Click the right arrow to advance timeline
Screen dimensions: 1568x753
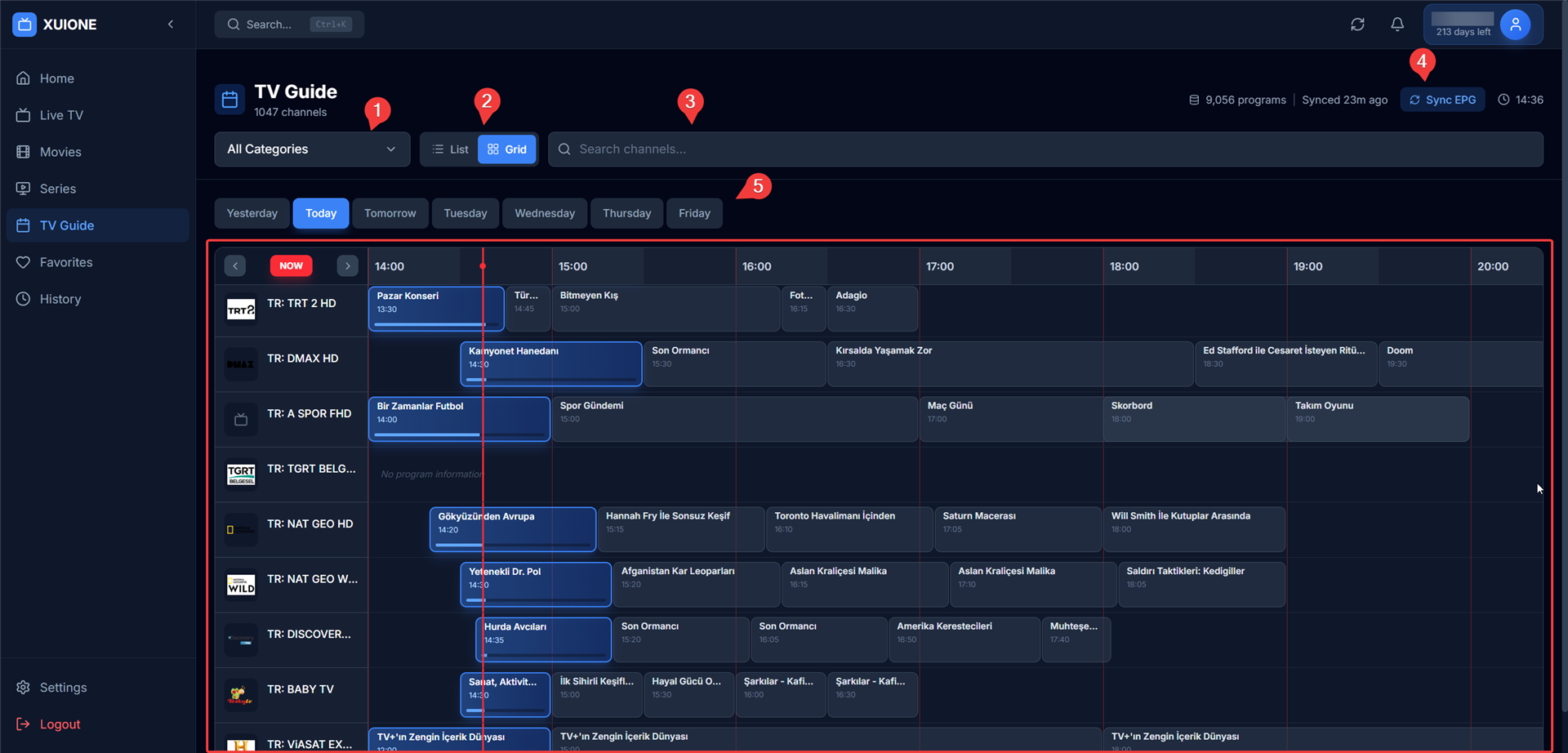(347, 265)
